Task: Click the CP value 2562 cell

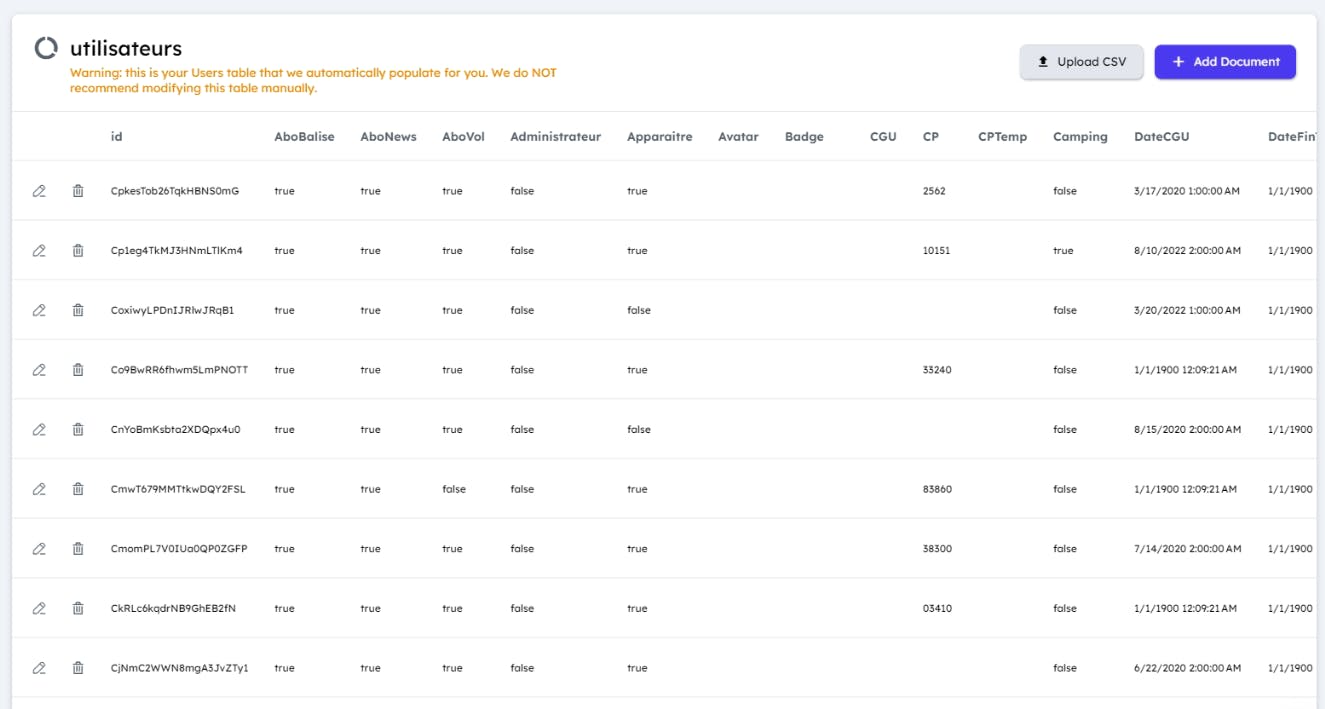Action: click(934, 191)
